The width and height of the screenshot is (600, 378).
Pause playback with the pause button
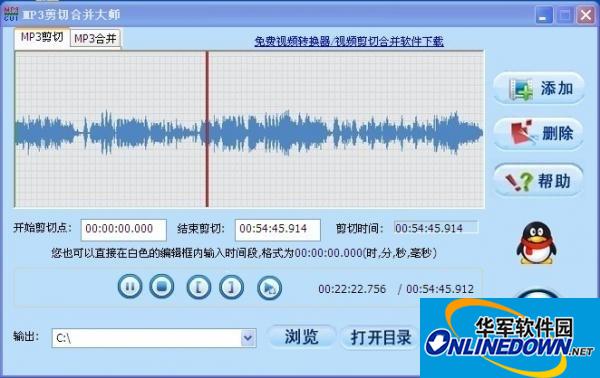pyautogui.click(x=130, y=287)
